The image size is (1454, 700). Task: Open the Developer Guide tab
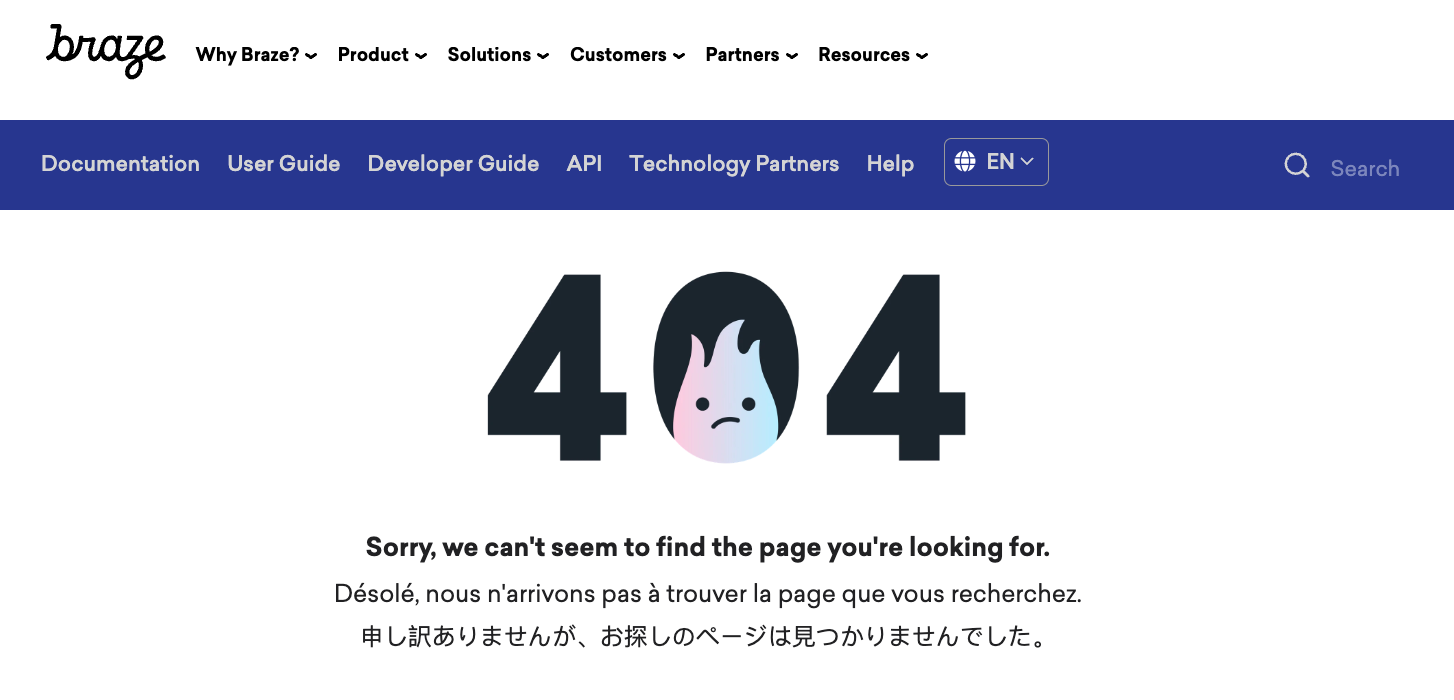[453, 164]
